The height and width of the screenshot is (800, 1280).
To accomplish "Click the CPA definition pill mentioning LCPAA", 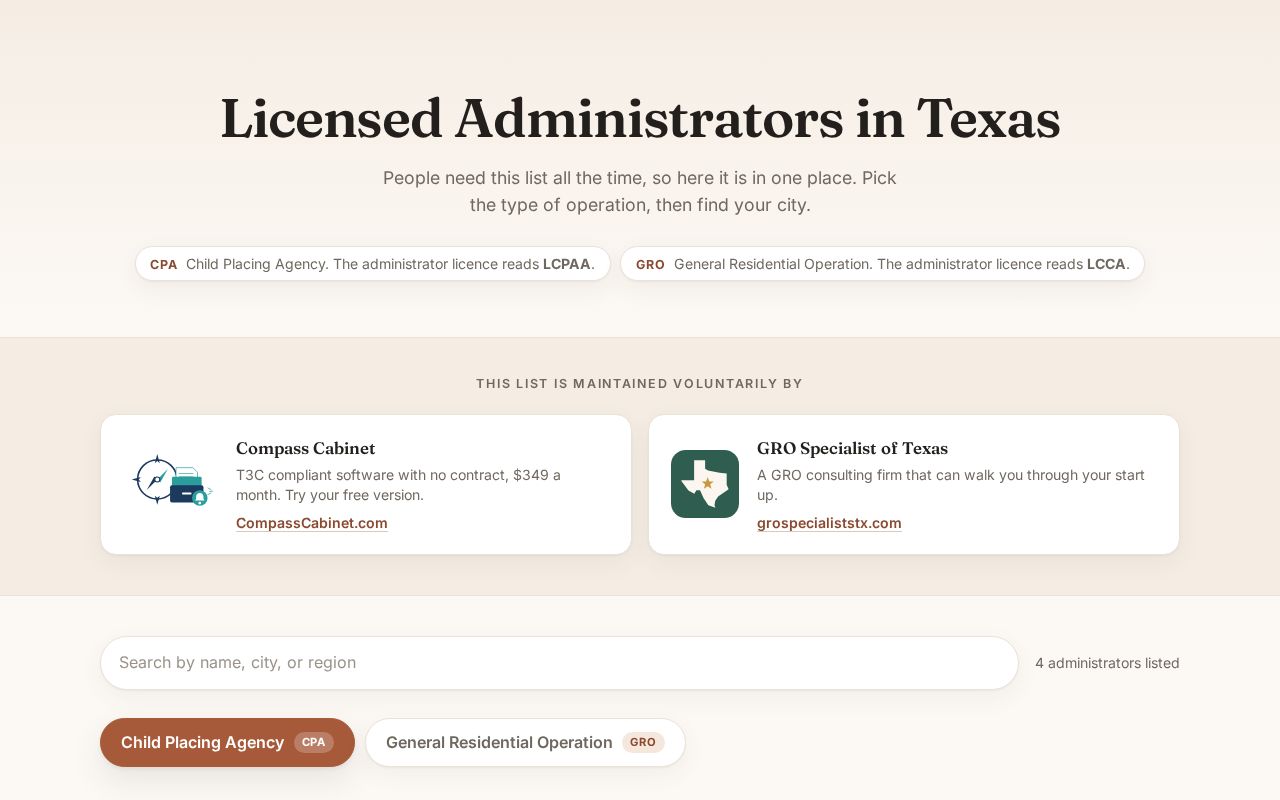I will (373, 264).
